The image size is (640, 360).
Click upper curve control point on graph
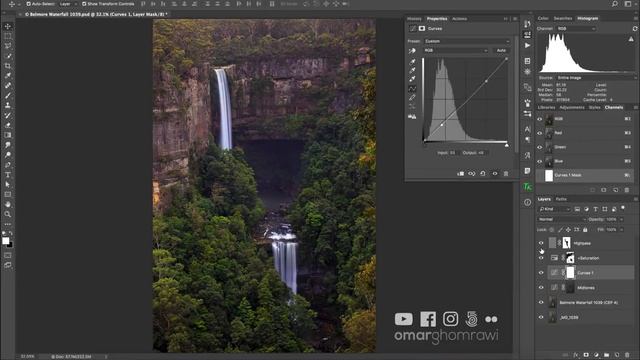click(x=486, y=82)
